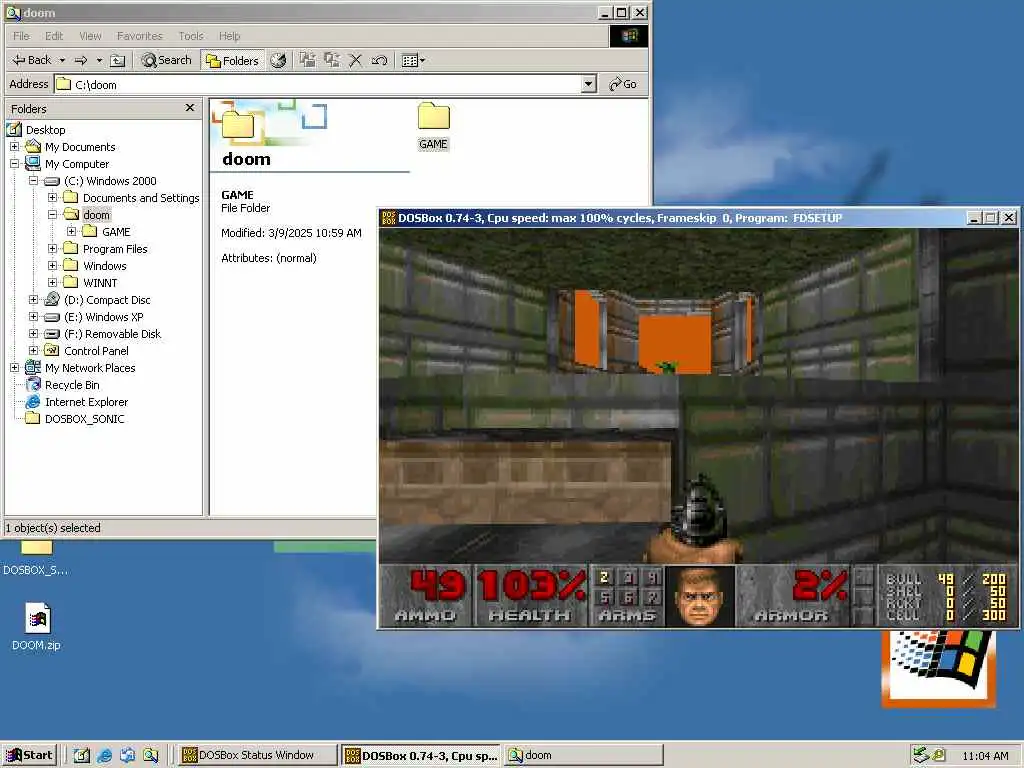The image size is (1024, 768).
Task: Select Control Panel in tree
Action: [x=96, y=351]
